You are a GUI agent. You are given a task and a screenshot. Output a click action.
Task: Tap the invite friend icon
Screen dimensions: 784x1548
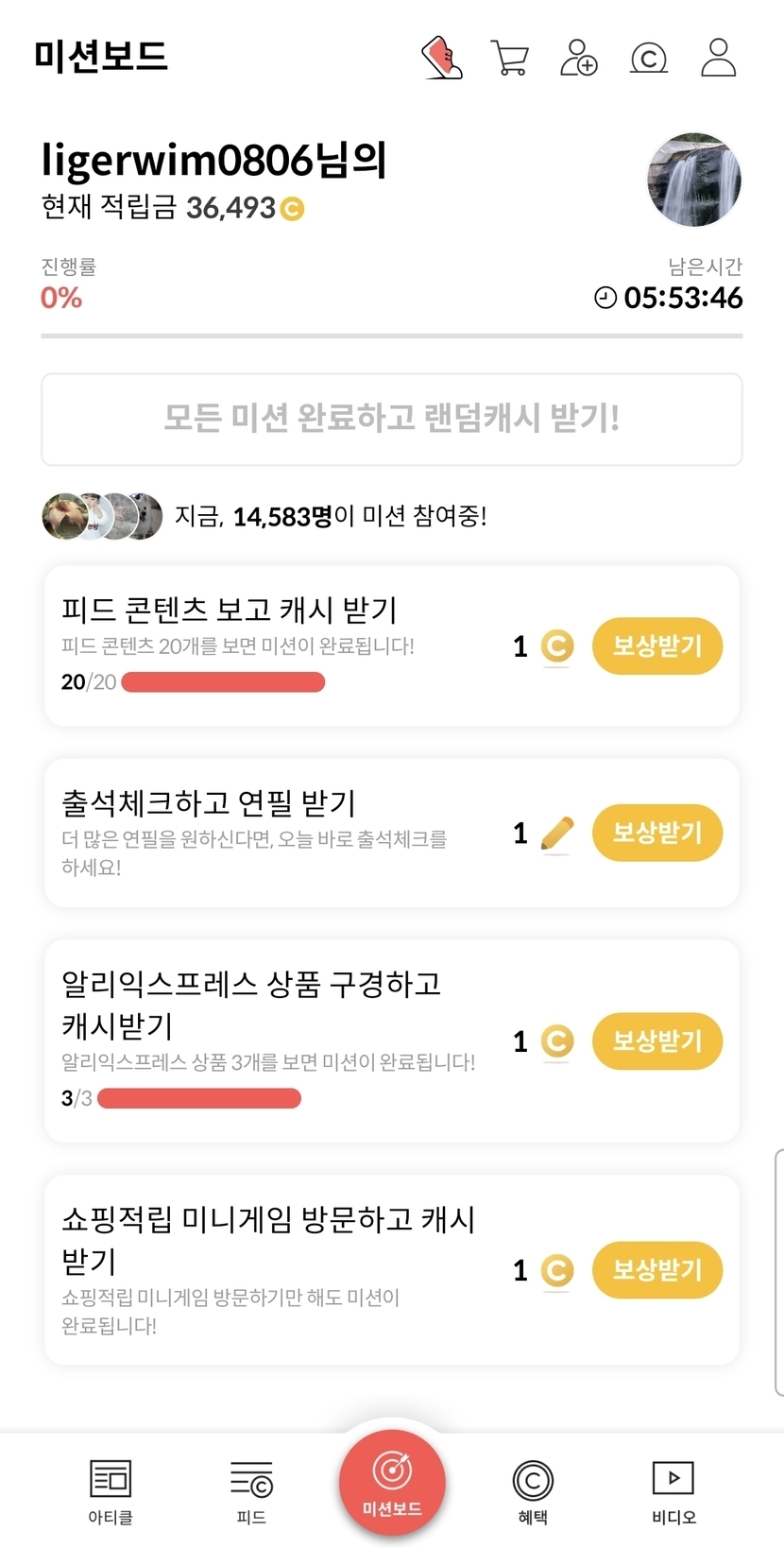point(578,58)
